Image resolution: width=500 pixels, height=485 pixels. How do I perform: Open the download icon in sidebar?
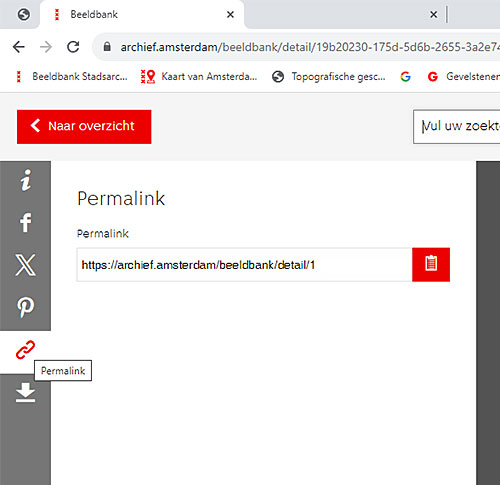[x=25, y=392]
